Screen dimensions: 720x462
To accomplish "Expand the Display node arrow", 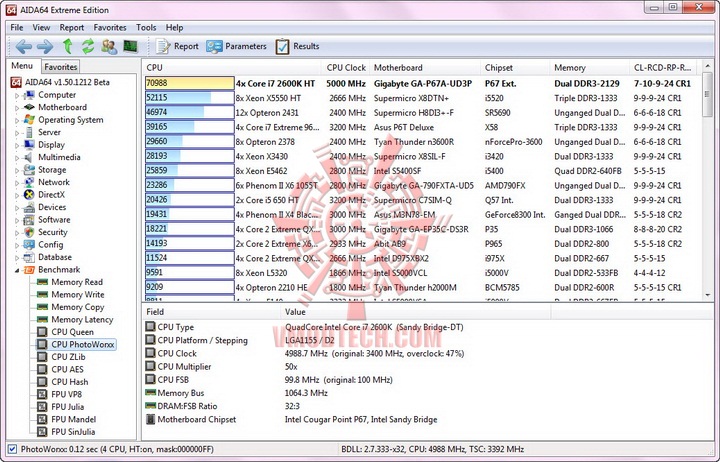I will point(17,145).
